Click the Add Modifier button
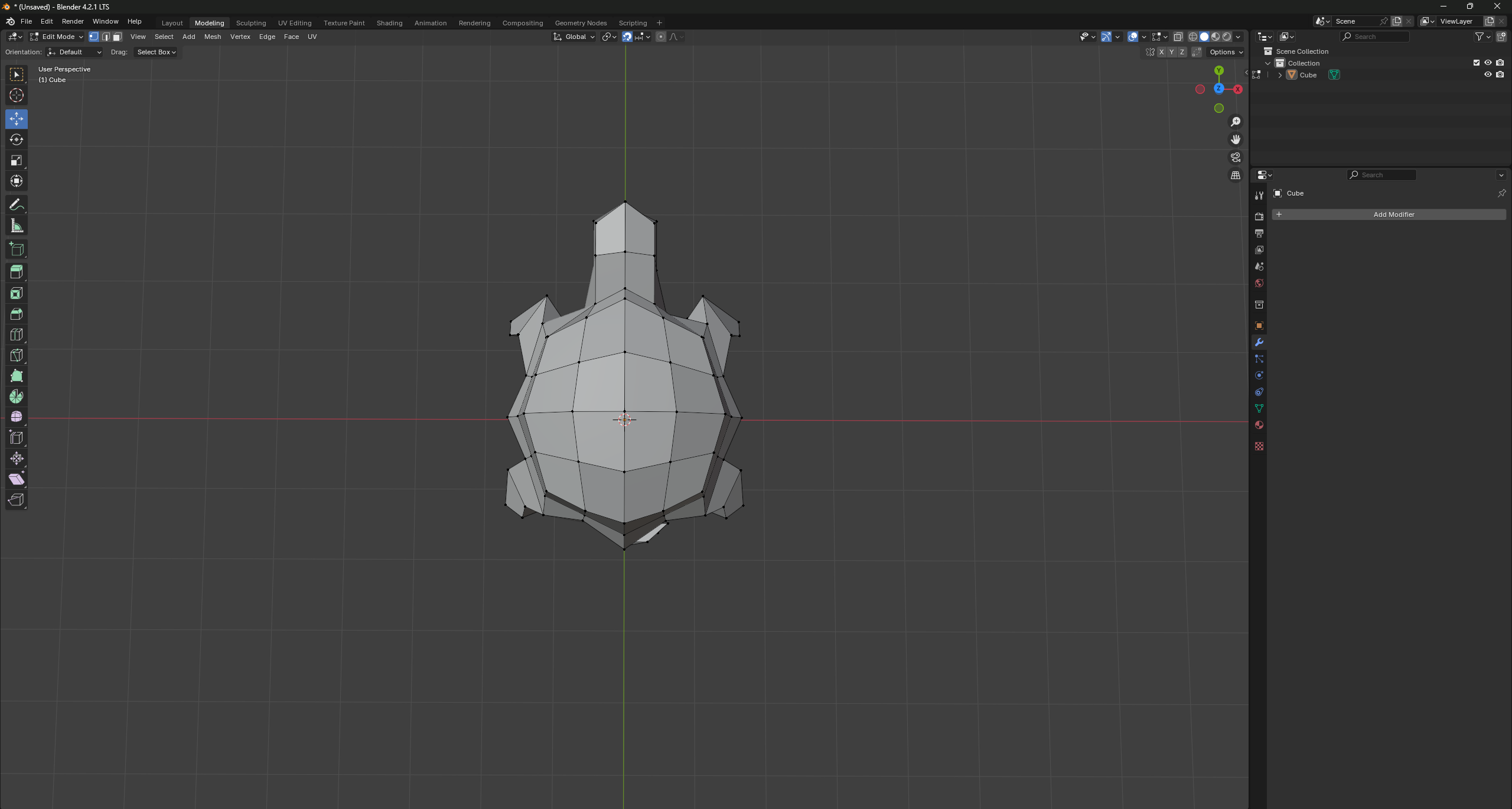1512x809 pixels. [1389, 215]
